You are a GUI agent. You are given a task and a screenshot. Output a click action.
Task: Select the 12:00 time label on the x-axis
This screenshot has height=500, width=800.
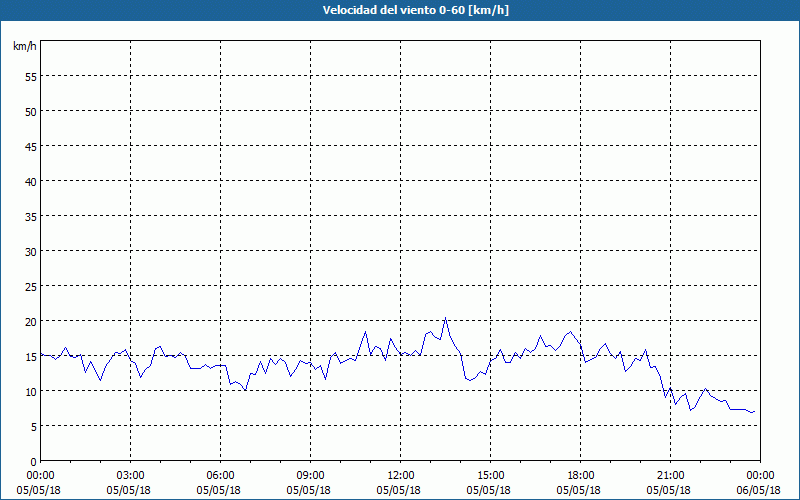pos(401,475)
